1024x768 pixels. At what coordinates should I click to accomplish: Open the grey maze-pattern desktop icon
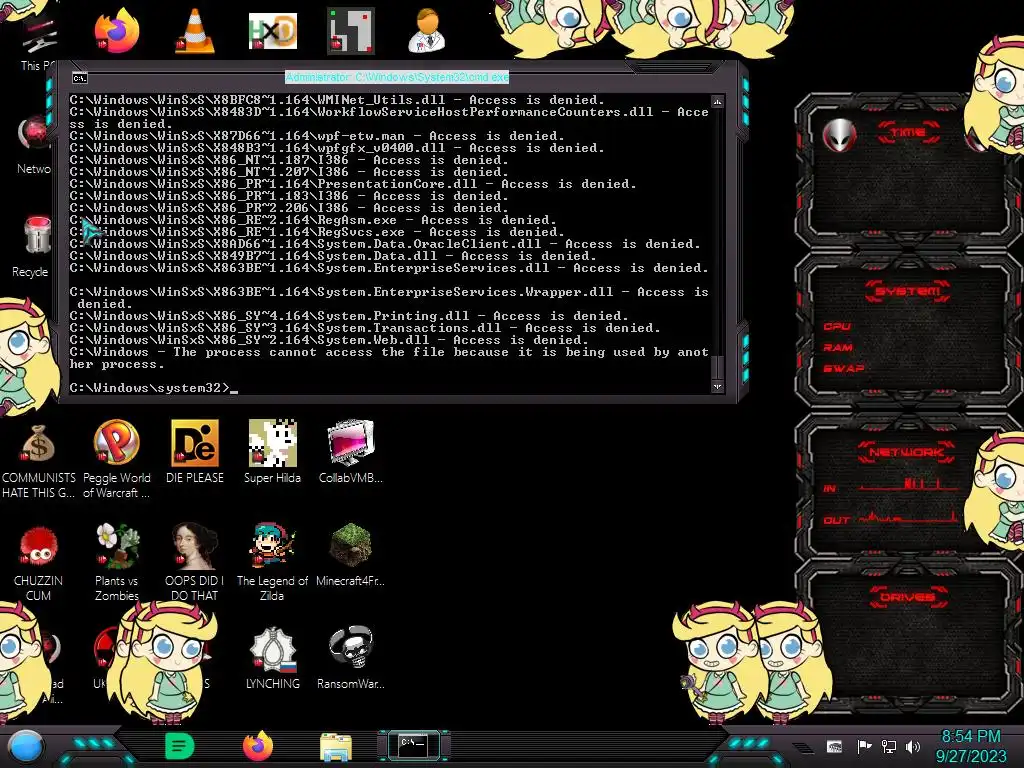coord(351,31)
